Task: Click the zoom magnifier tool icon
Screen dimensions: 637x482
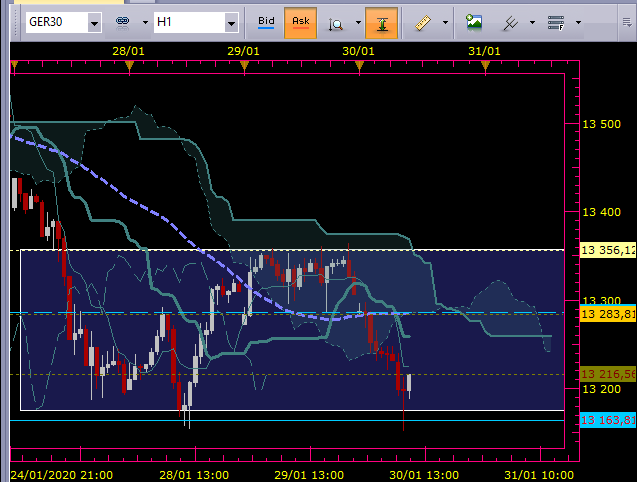Action: (x=336, y=24)
